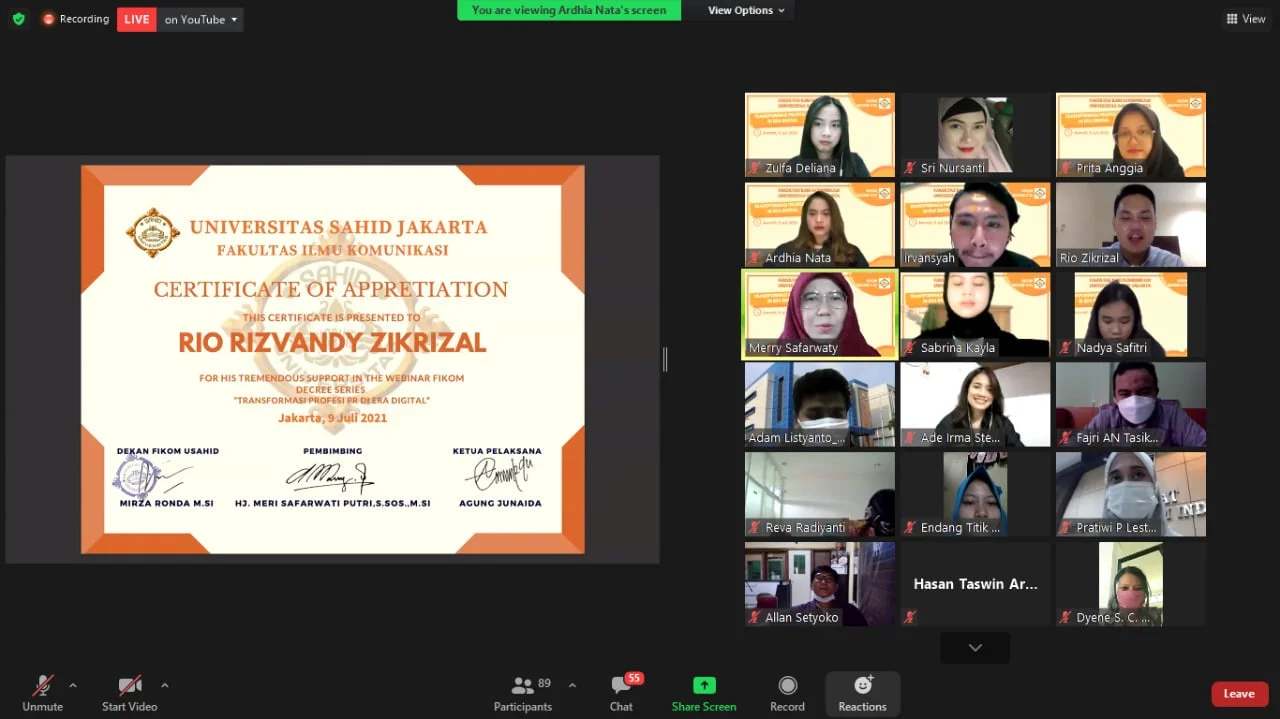
Task: Click the muted mic icon beside Ardhia Nata
Action: coord(755,258)
